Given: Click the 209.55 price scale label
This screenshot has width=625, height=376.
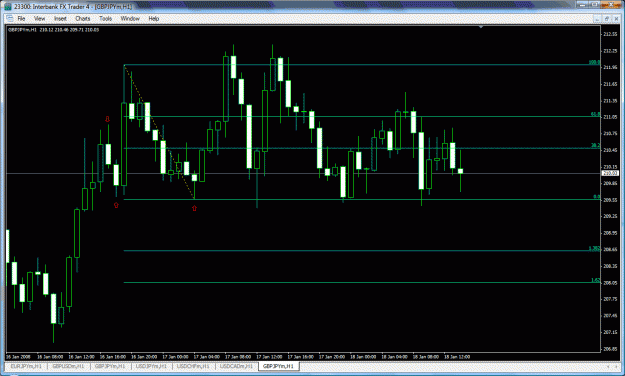Looking at the screenshot, I should point(610,200).
